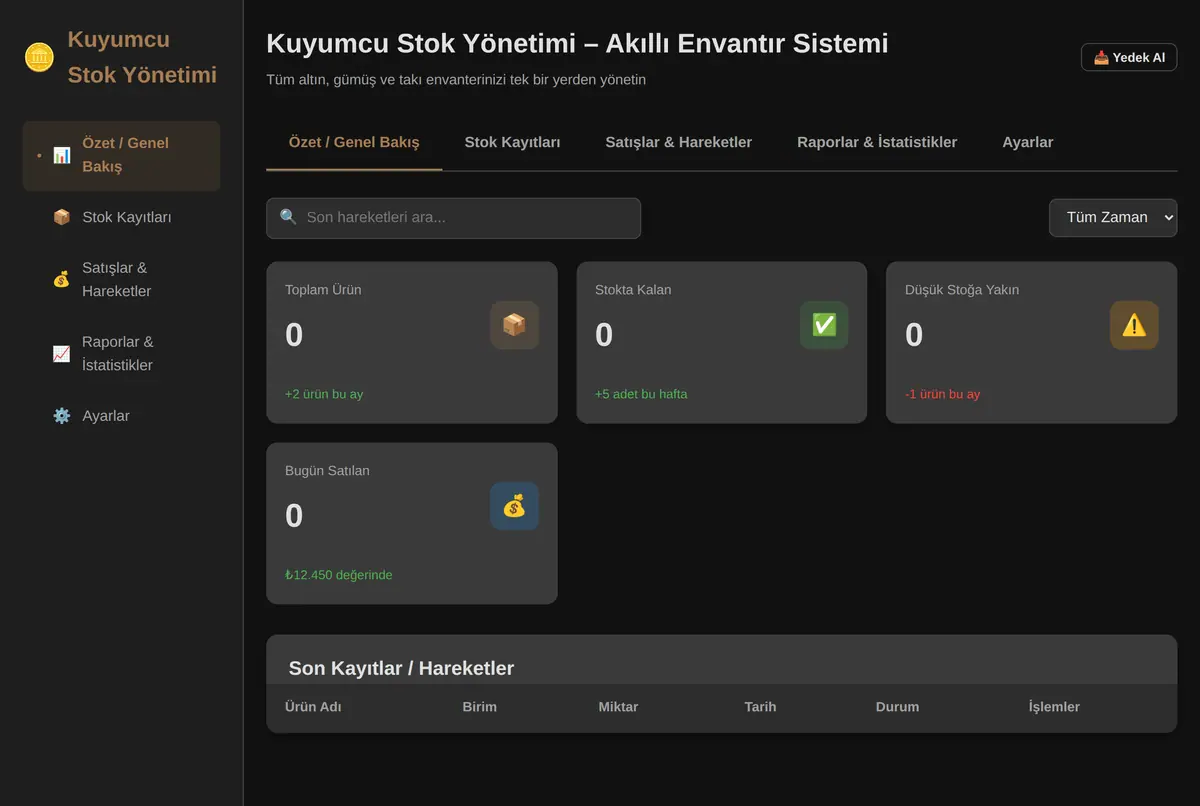The height and width of the screenshot is (806, 1200).
Task: Click the Düşük Stoğa Yakın card label
Action: pyautogui.click(x=962, y=290)
